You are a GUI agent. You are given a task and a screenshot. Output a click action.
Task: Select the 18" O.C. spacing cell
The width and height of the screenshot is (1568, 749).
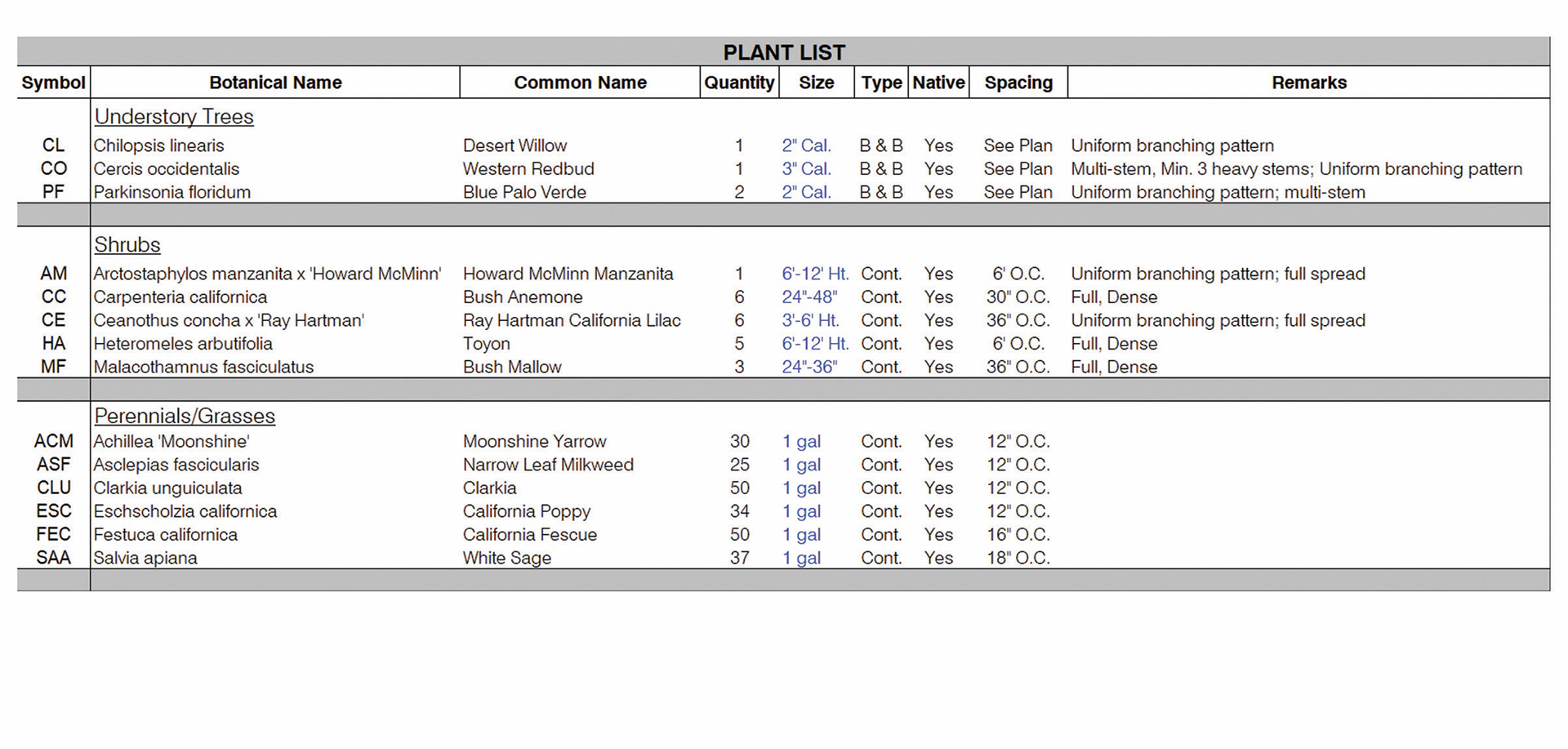pyautogui.click(x=1018, y=558)
